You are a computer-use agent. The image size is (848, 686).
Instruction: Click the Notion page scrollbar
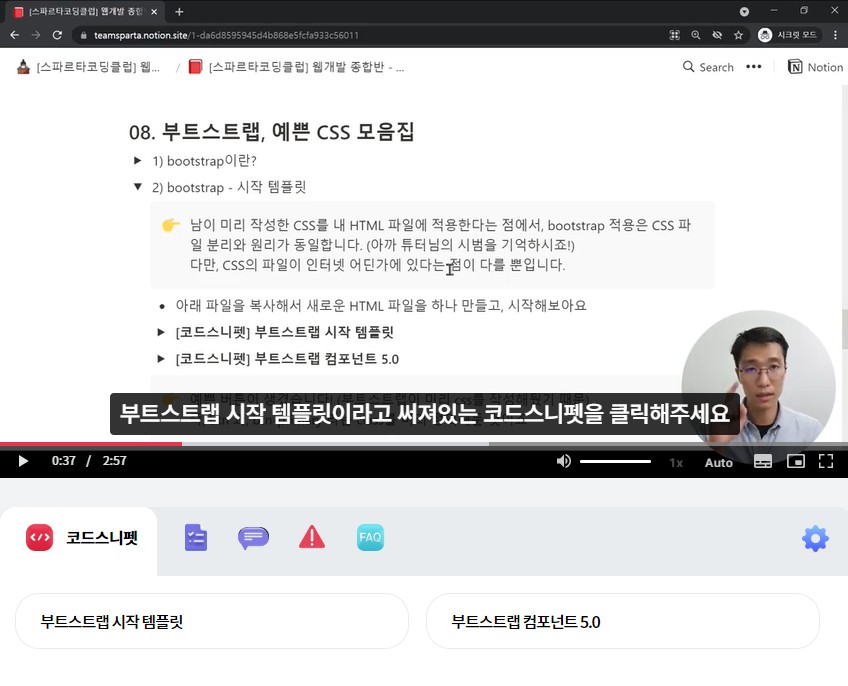[844, 329]
